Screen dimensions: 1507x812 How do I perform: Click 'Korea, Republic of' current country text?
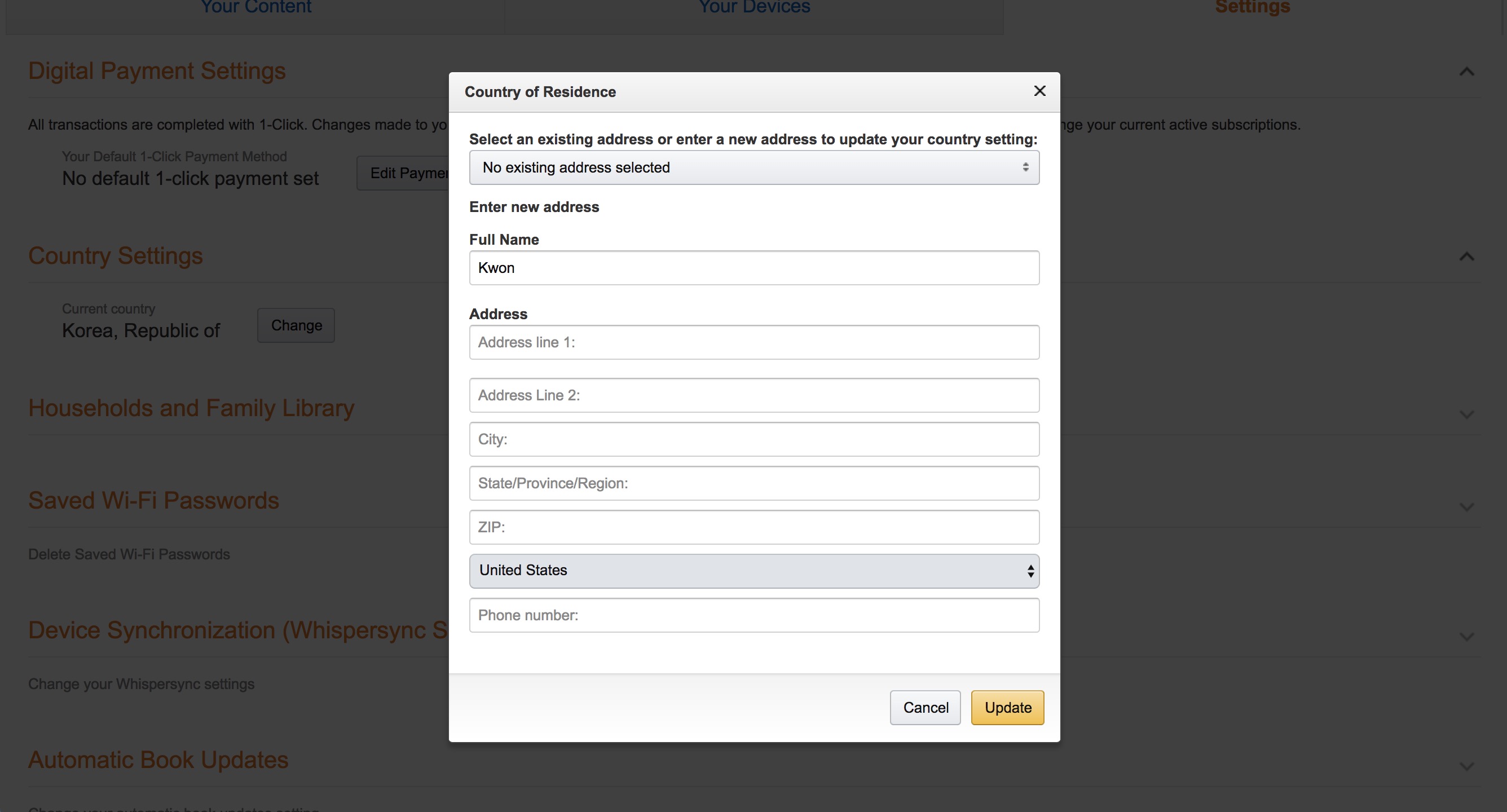[x=141, y=330]
